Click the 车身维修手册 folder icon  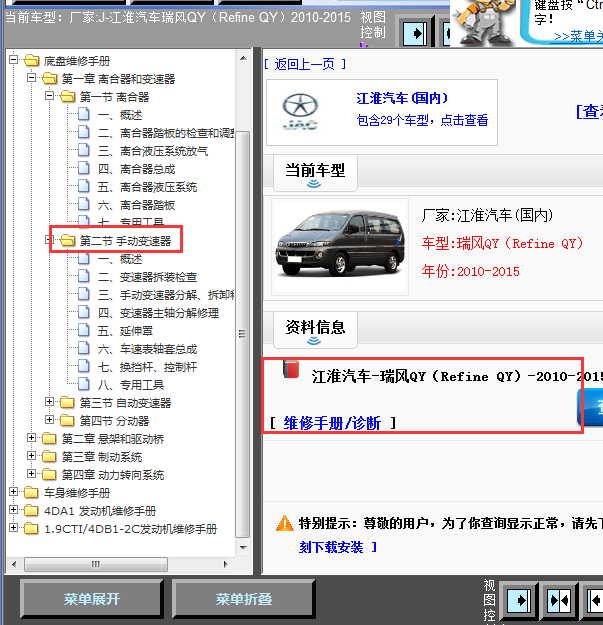[31, 493]
